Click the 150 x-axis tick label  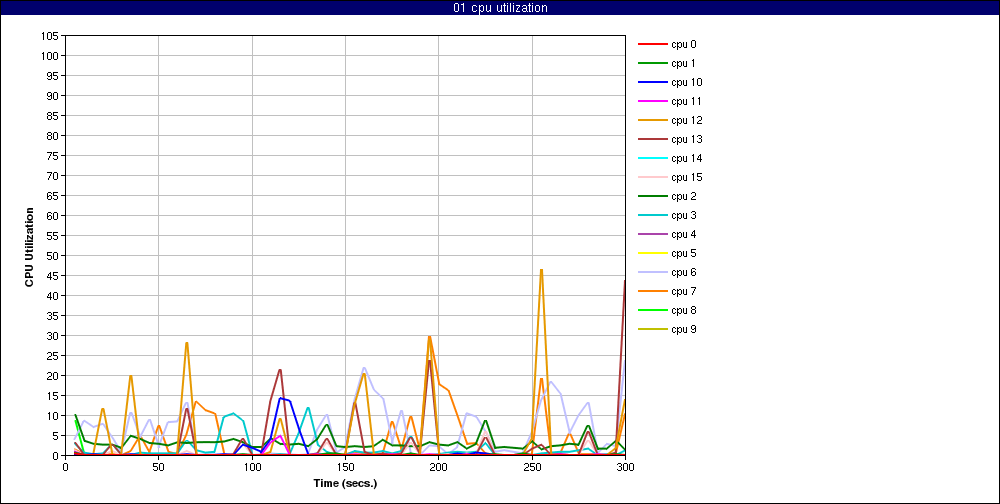(345, 466)
